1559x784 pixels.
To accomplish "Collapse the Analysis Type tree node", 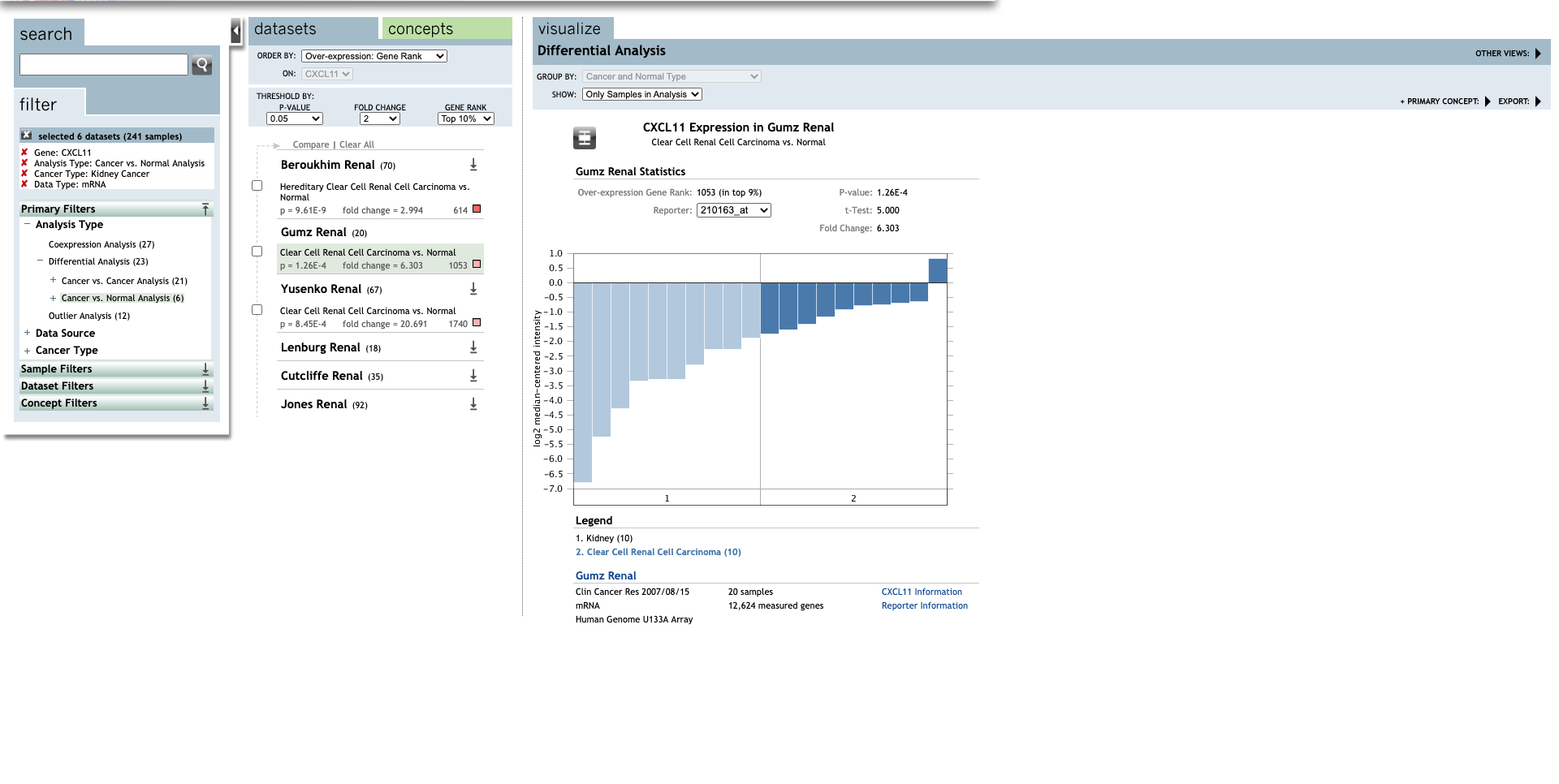I will 27,224.
